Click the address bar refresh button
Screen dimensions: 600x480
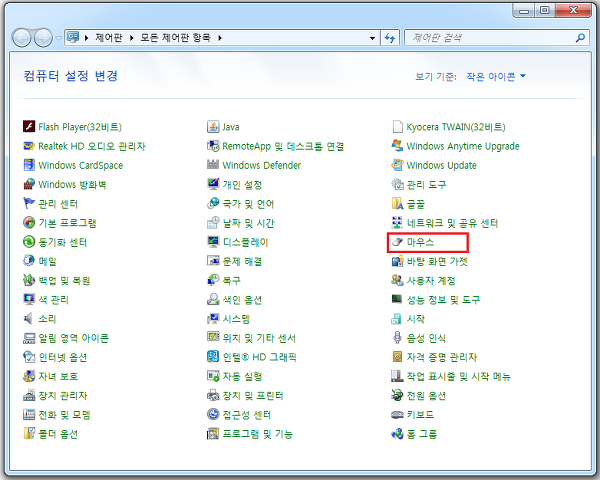coord(390,38)
